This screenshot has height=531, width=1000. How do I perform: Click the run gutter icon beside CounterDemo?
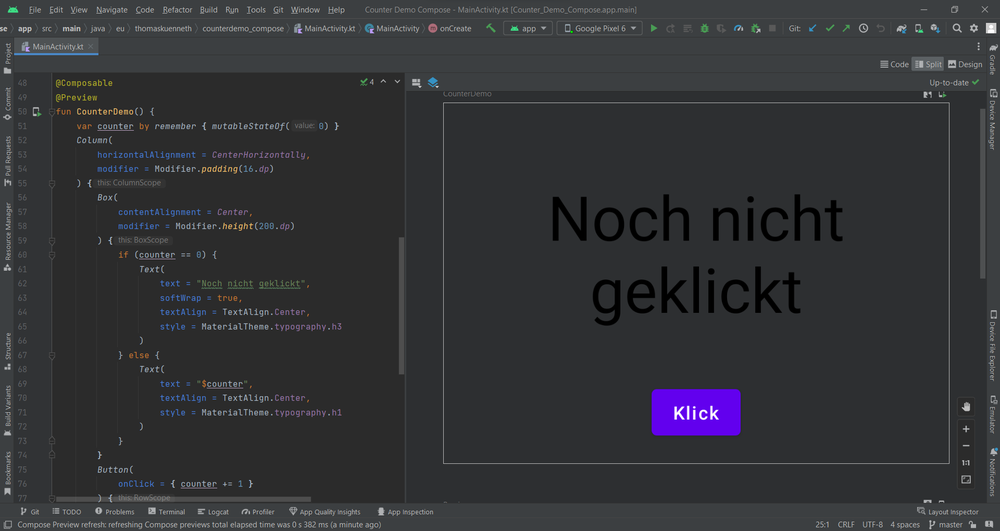pyautogui.click(x=37, y=112)
